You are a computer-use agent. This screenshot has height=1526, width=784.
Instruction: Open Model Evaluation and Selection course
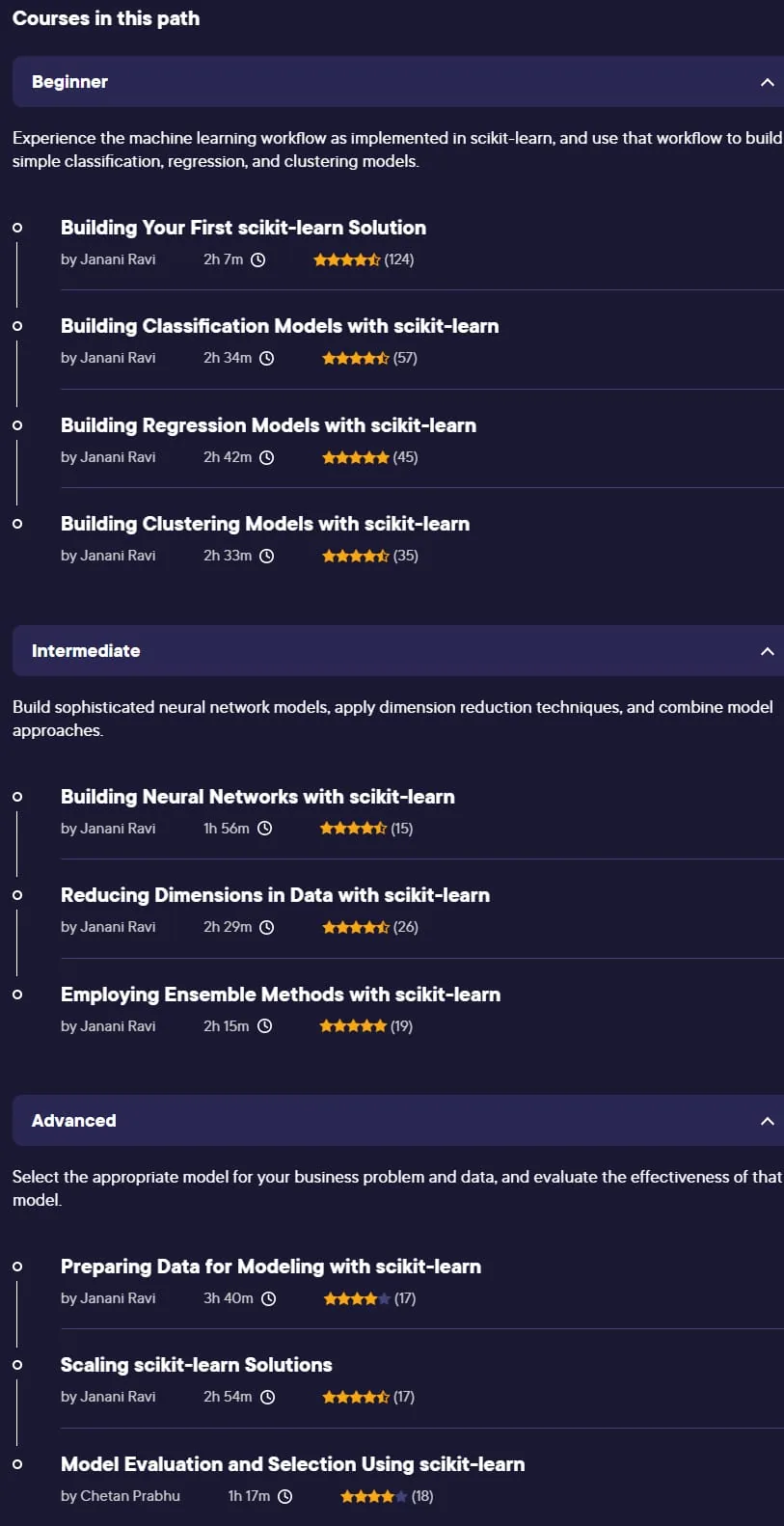[x=292, y=1464]
